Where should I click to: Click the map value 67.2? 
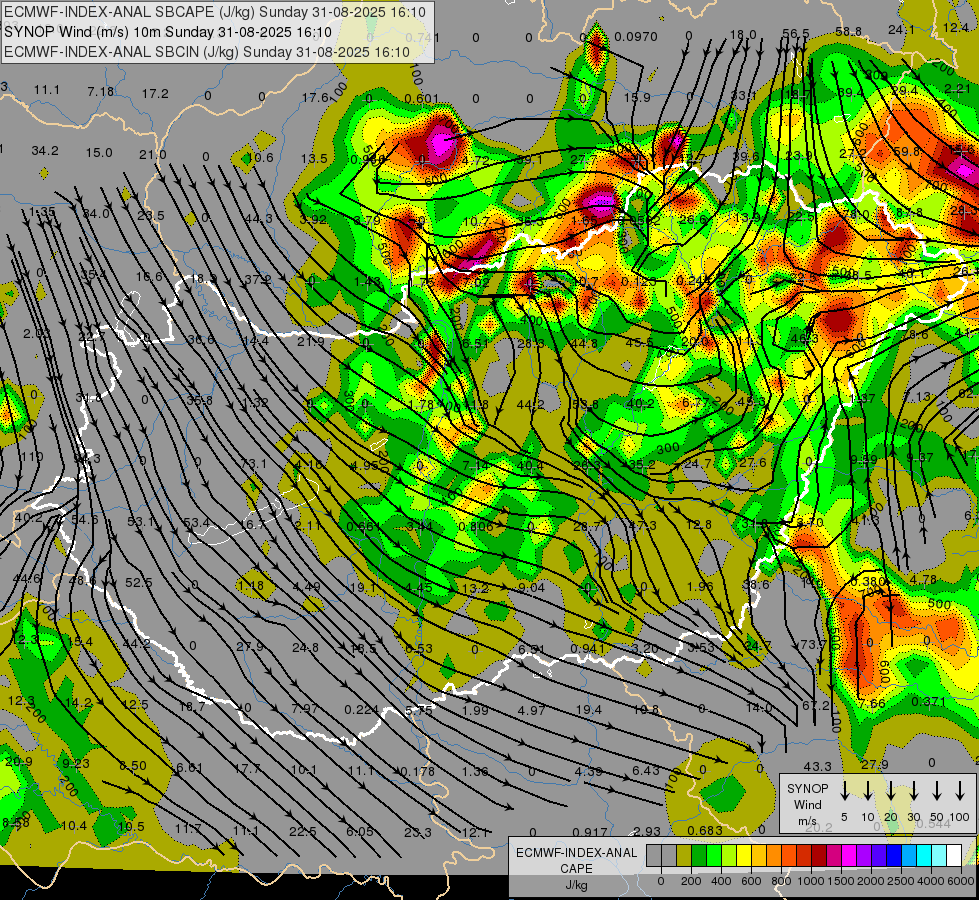click(815, 705)
